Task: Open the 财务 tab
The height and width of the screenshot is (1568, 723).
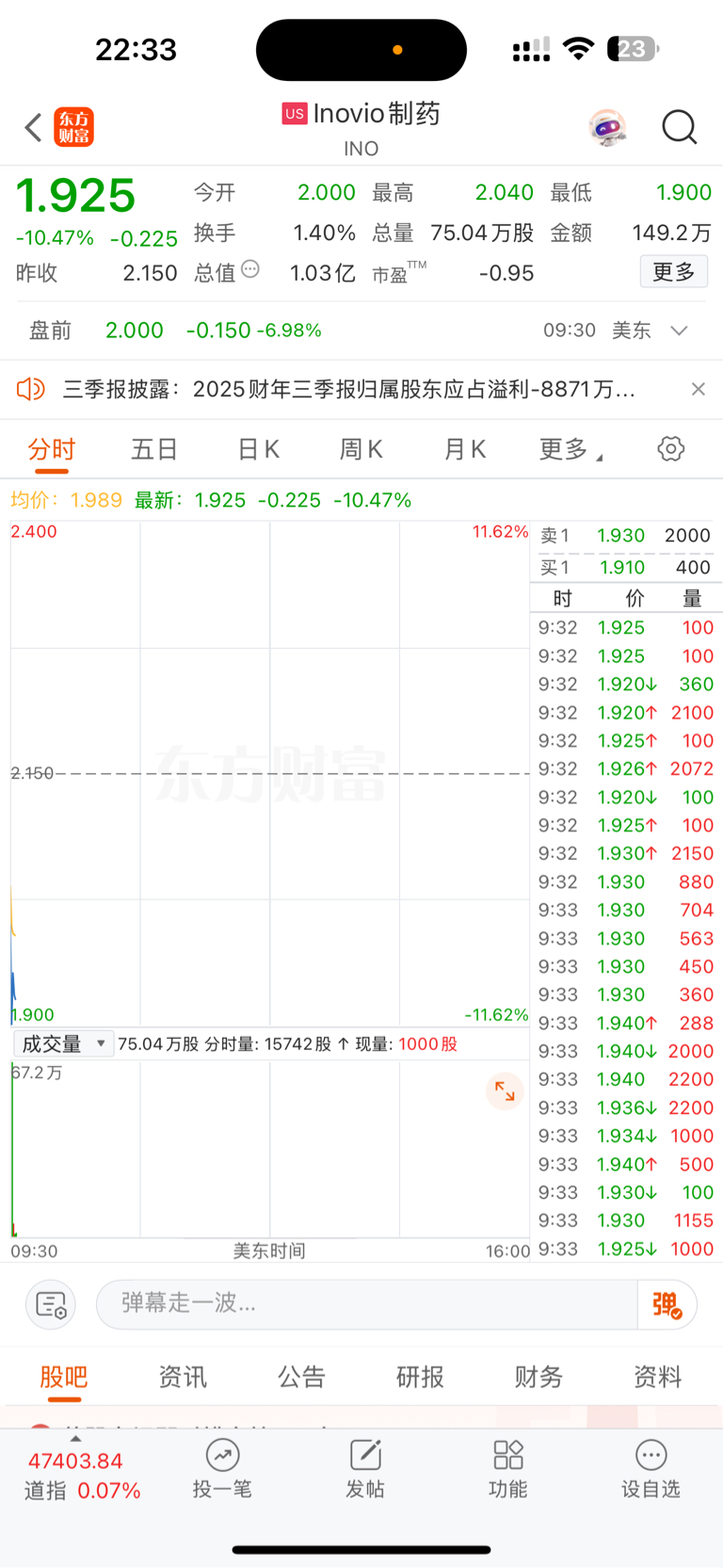Action: point(538,1377)
